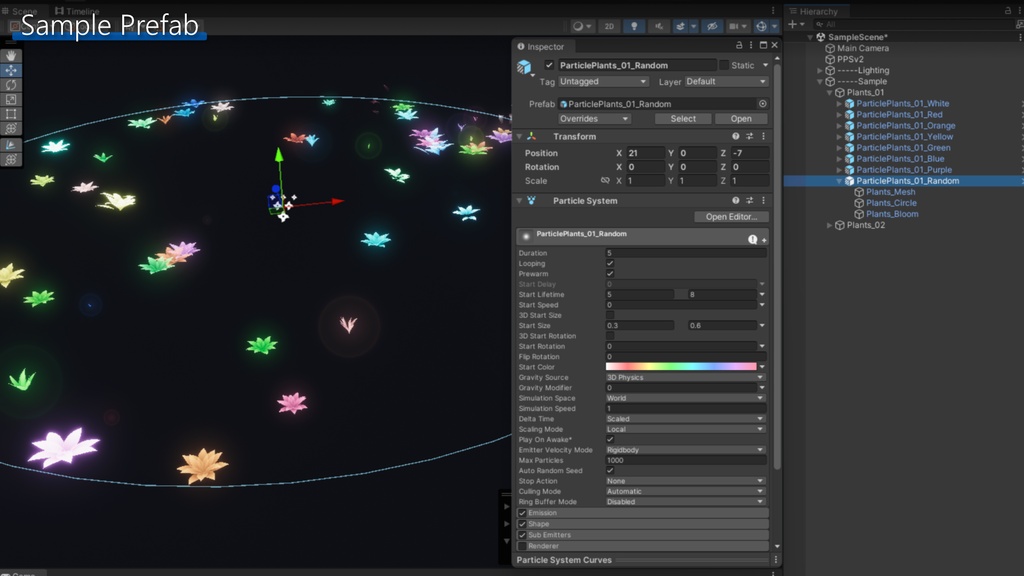Open Start Color gradient swatch

[681, 367]
